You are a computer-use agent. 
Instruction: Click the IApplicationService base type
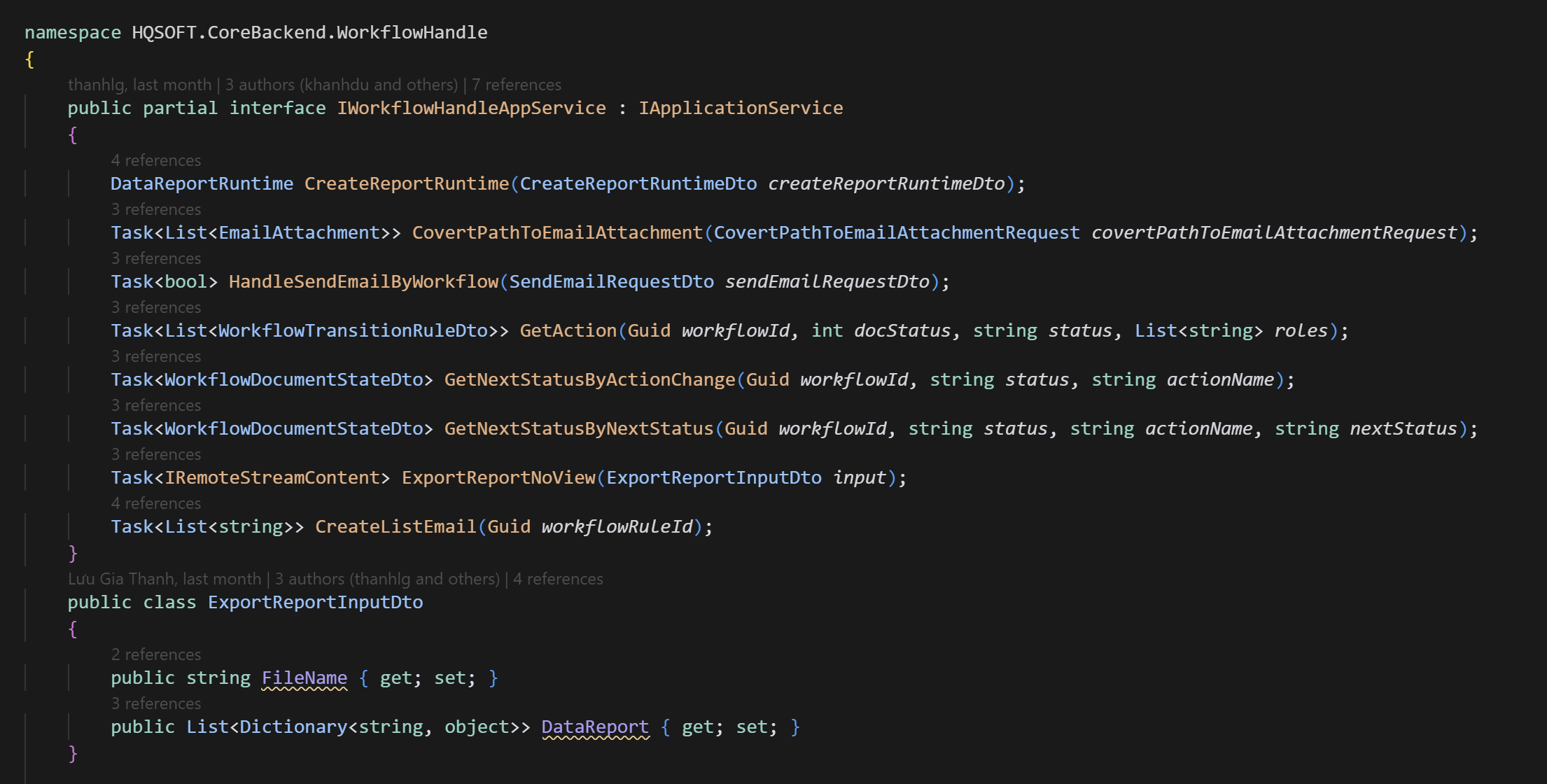coord(740,108)
